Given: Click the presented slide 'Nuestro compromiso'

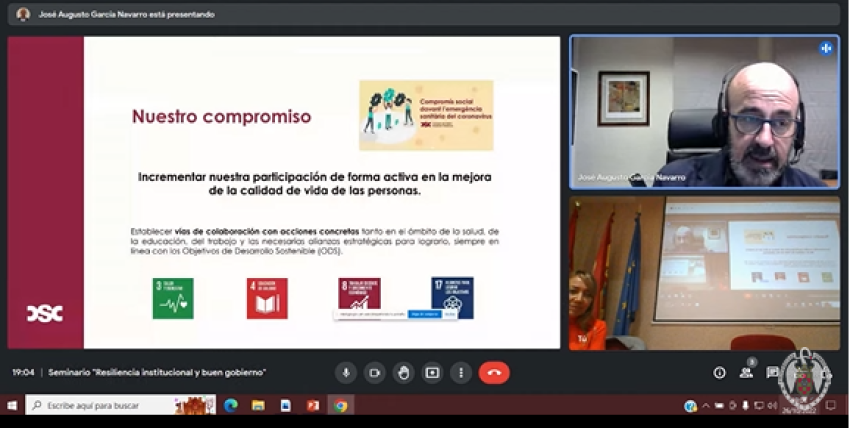Looking at the screenshot, I should pyautogui.click(x=284, y=192).
